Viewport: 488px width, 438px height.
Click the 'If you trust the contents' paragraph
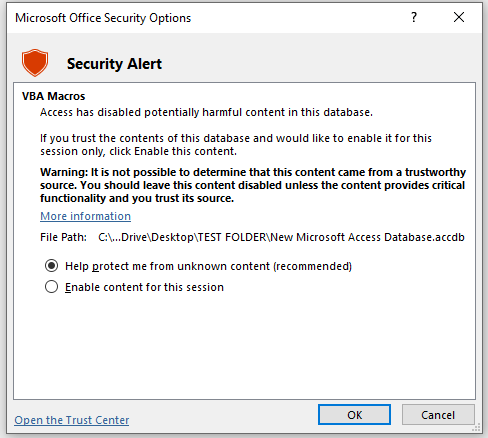coord(236,145)
